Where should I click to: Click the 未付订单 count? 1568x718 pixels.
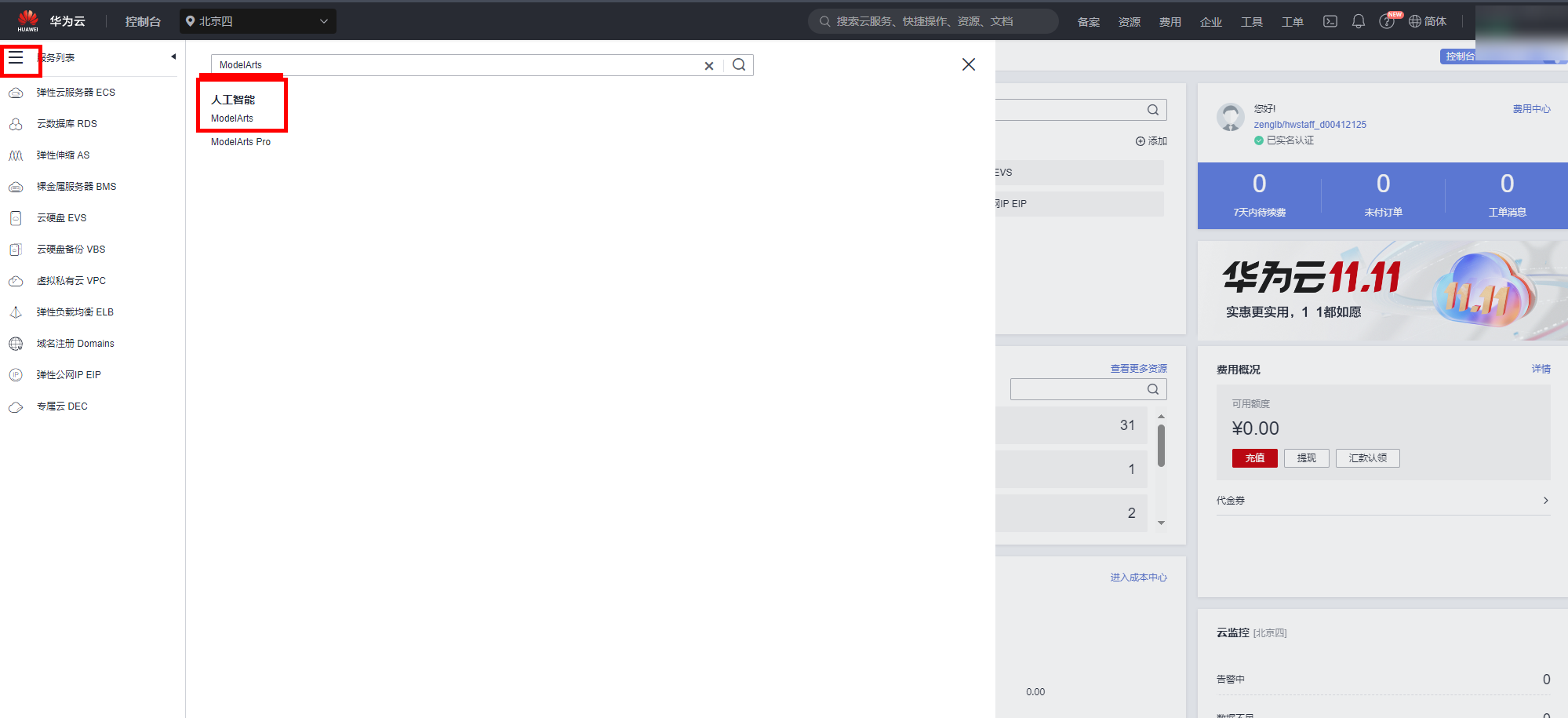(x=1384, y=184)
